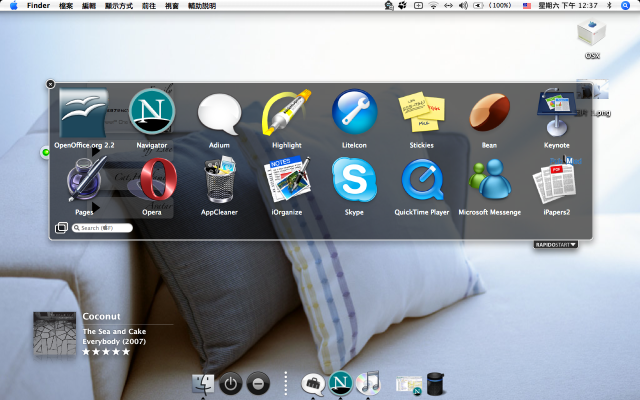This screenshot has width=640, height=400.
Task: Click the Coconut album artwork
Action: 55,333
